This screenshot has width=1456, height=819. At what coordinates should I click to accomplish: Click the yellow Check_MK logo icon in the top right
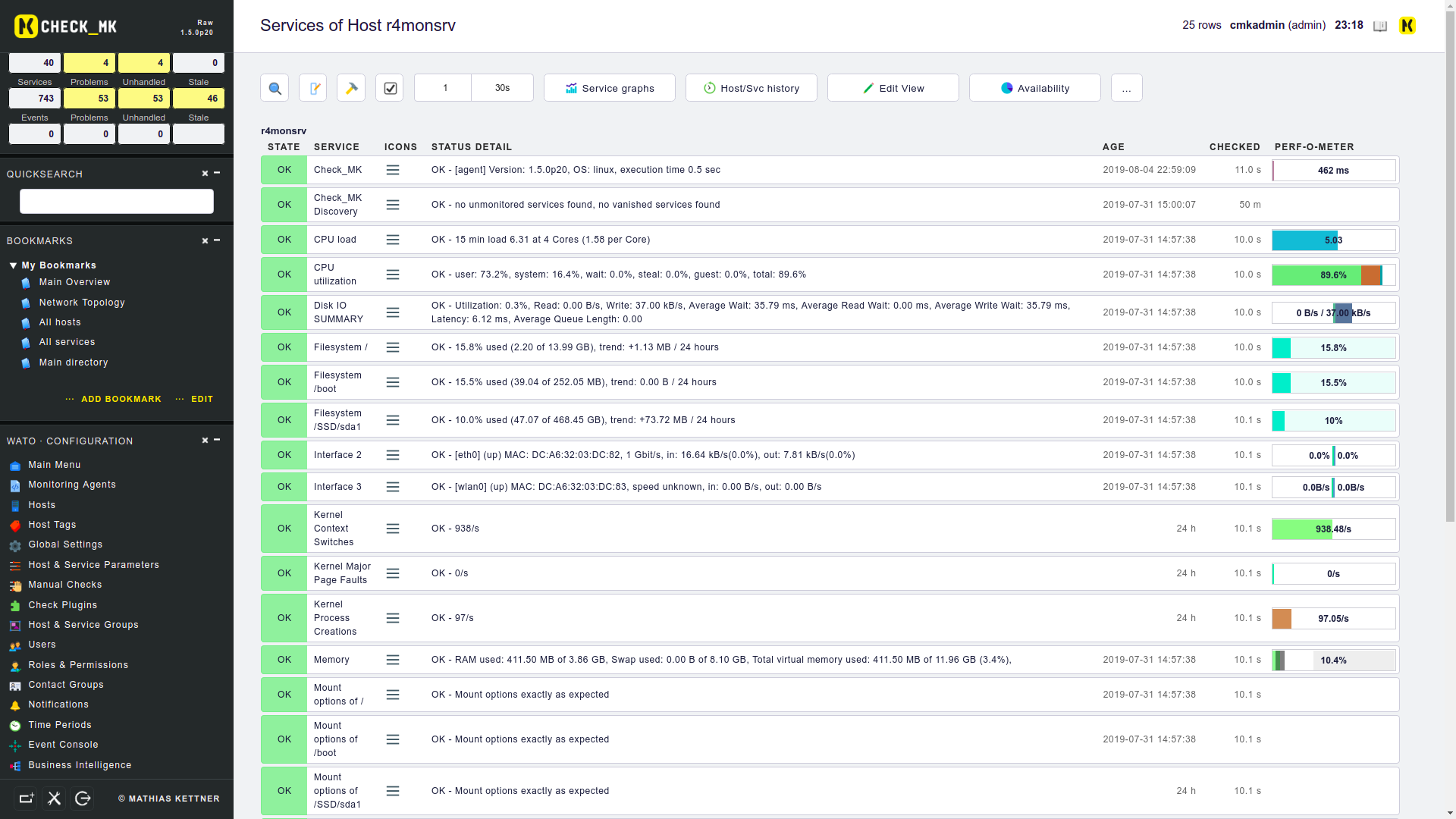(x=1407, y=26)
